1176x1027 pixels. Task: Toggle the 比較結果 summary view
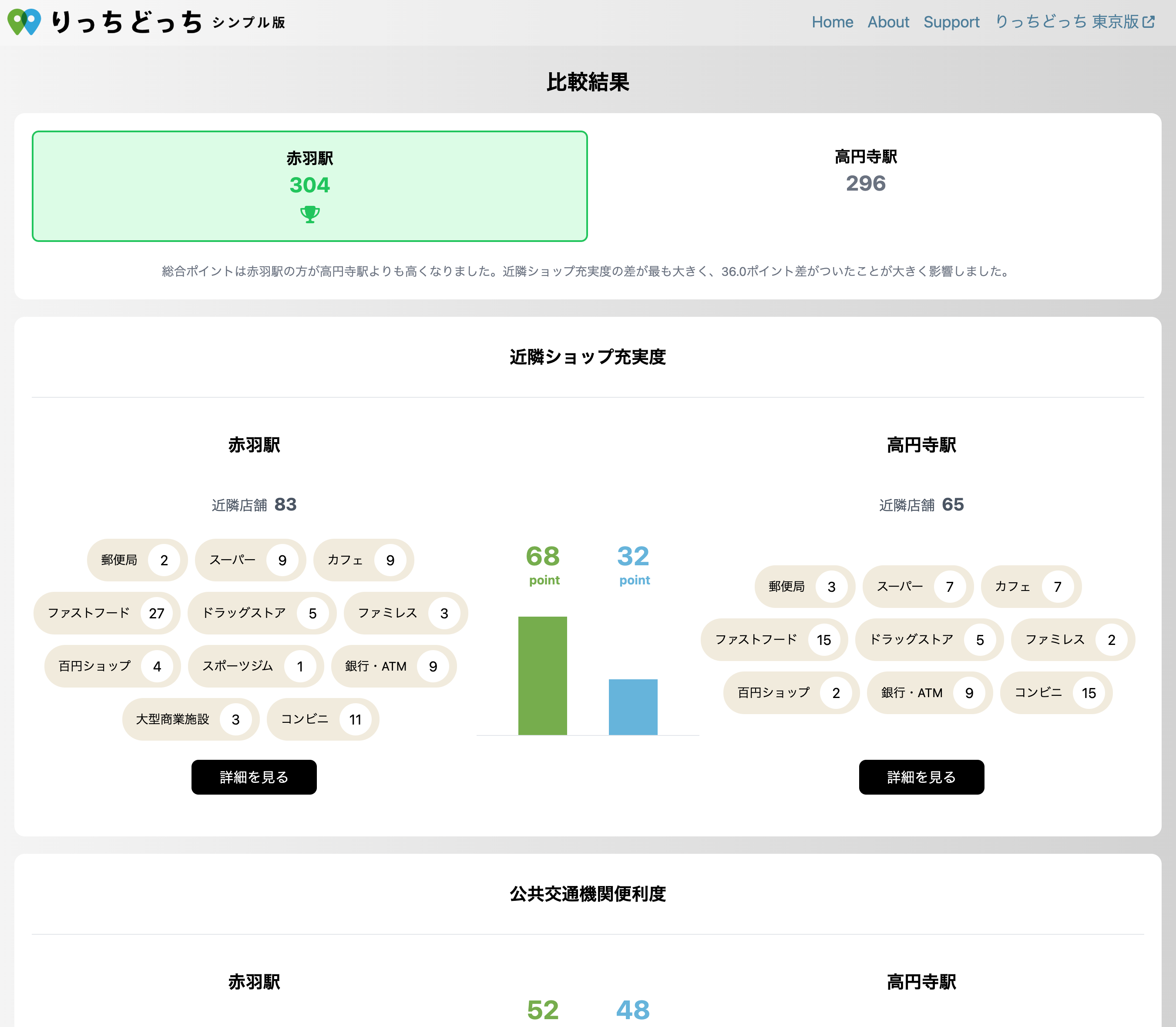click(587, 83)
